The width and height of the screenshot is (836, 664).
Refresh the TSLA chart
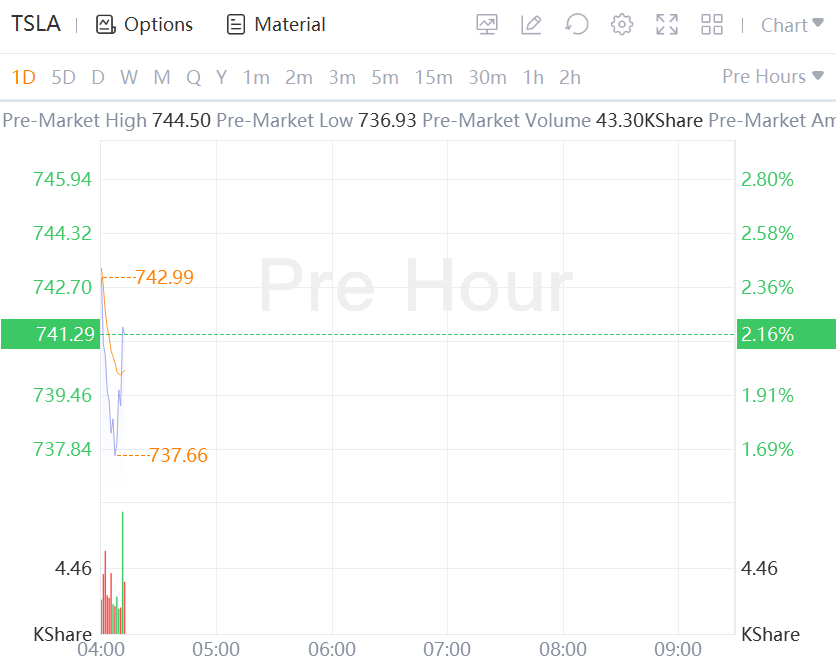[577, 25]
